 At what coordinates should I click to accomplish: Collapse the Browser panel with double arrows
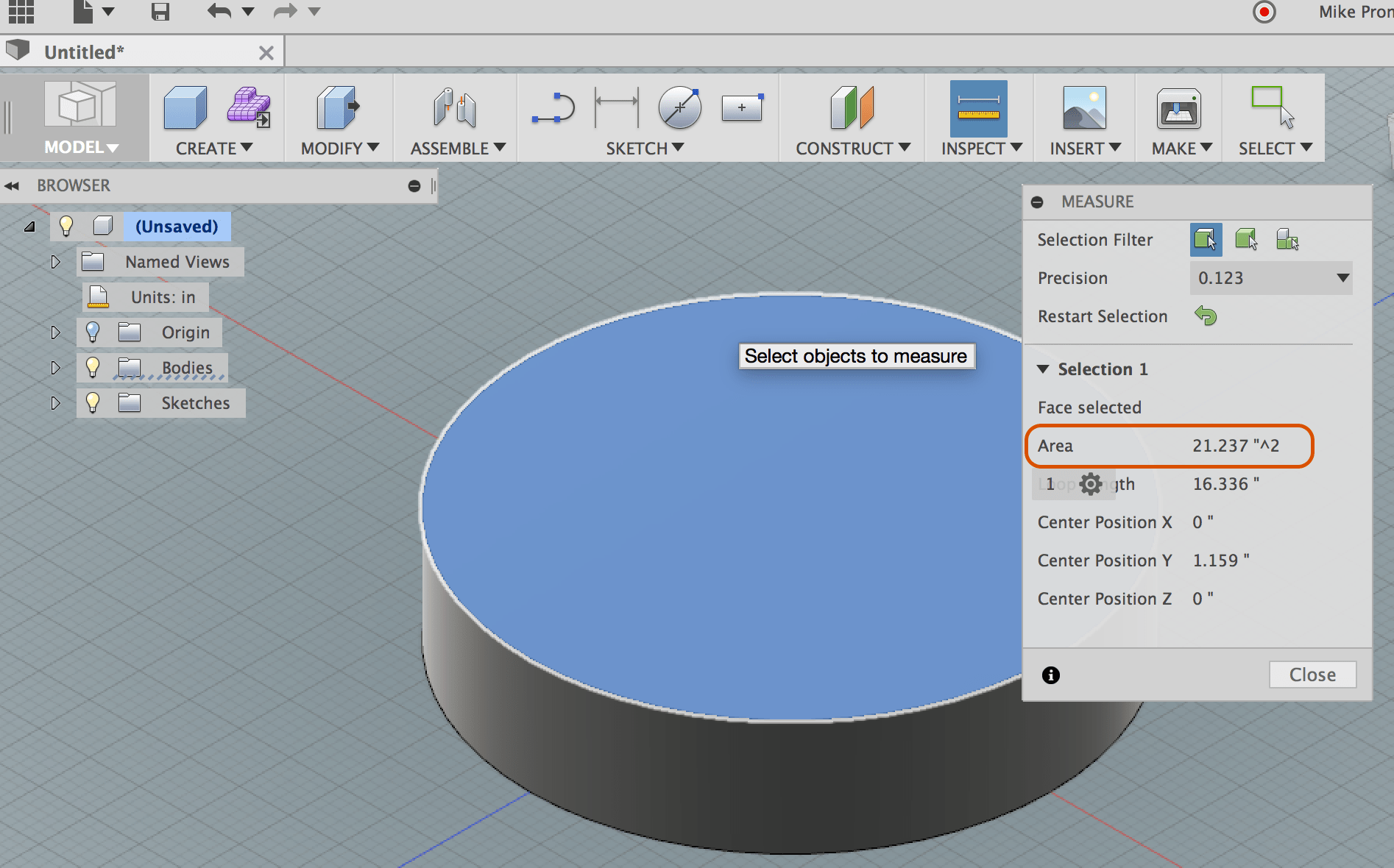[x=12, y=186]
